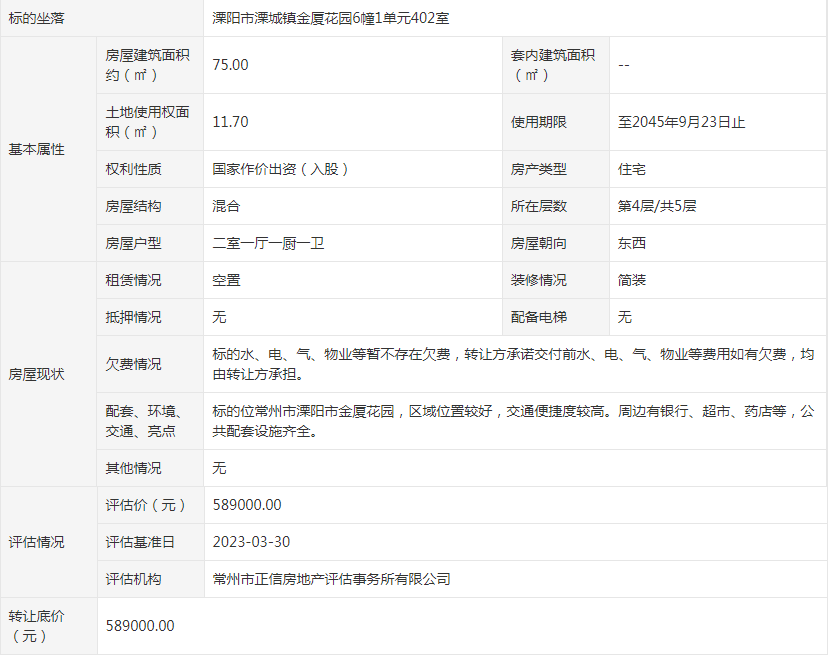Screen dimensions: 828x655
Task: Click the 评估价（元） label
Action: coord(147,505)
